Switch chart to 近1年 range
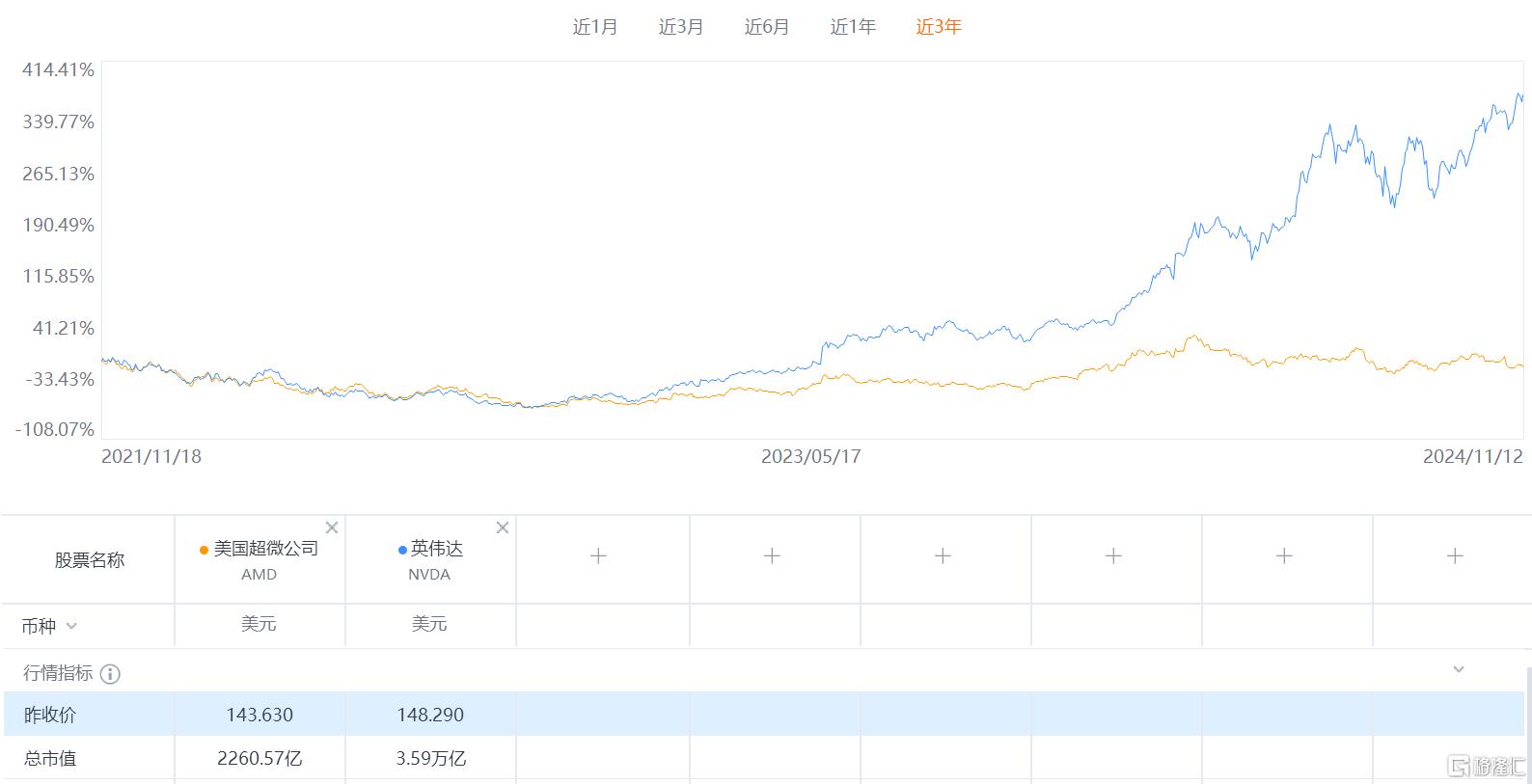 [853, 27]
